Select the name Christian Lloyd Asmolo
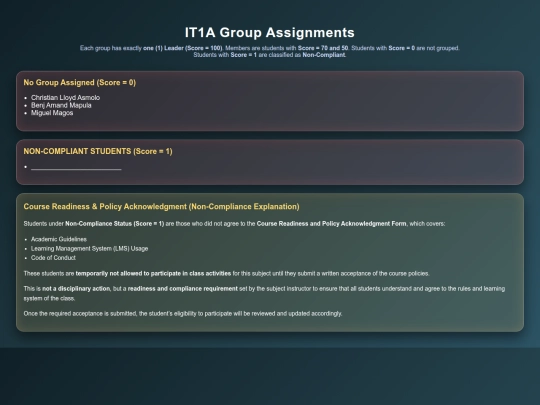Screen dimensions: 540x405 click(65, 98)
